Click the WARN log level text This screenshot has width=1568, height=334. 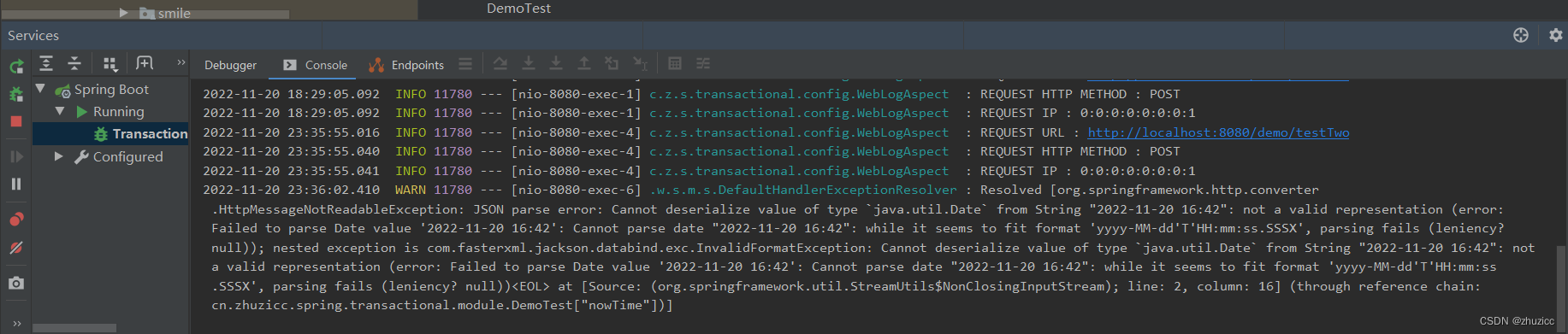(x=411, y=190)
